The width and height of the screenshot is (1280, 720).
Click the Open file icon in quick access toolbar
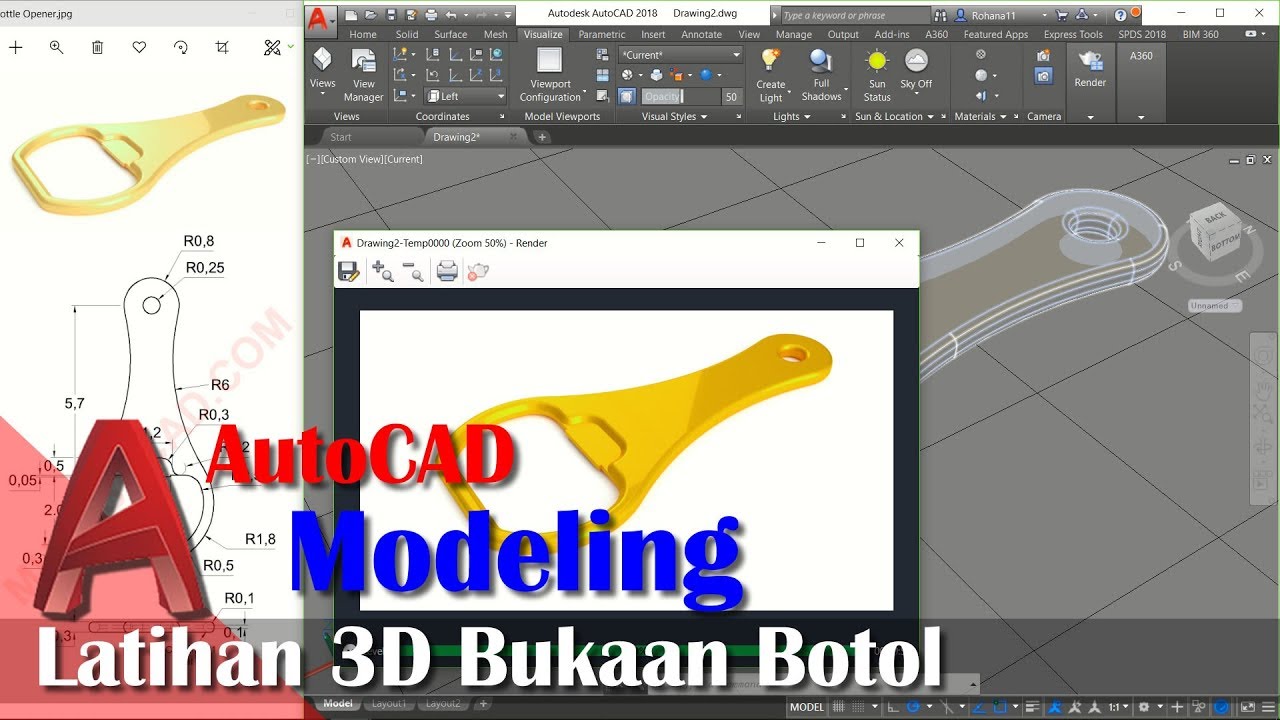(x=371, y=15)
